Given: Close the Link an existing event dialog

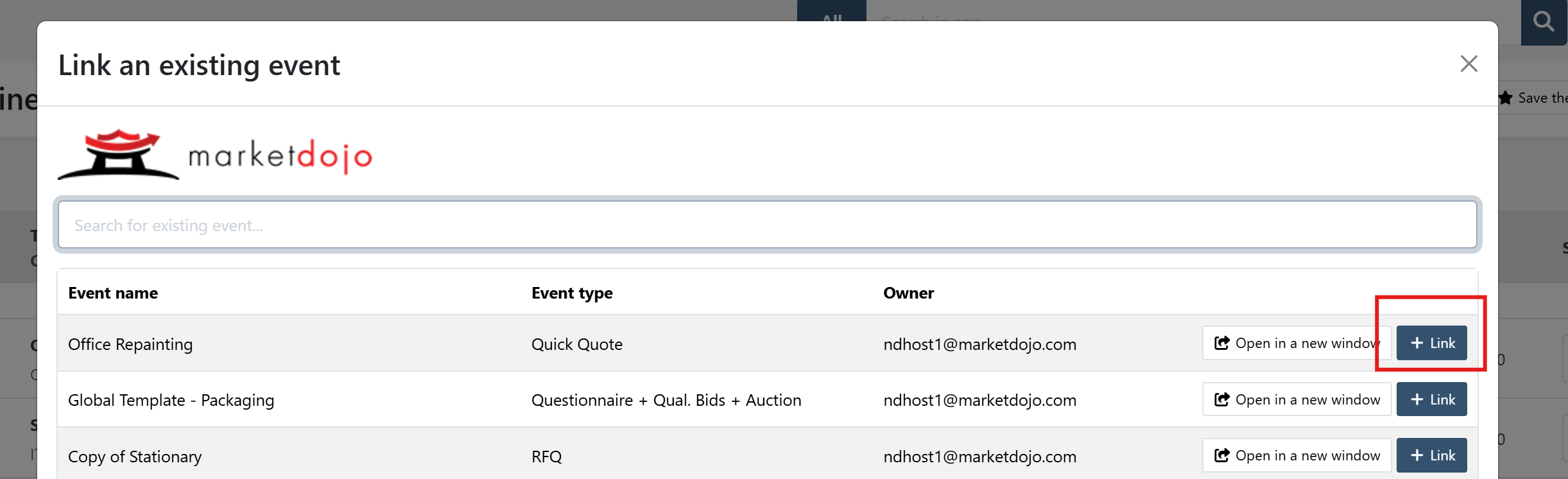Looking at the screenshot, I should click(1469, 64).
